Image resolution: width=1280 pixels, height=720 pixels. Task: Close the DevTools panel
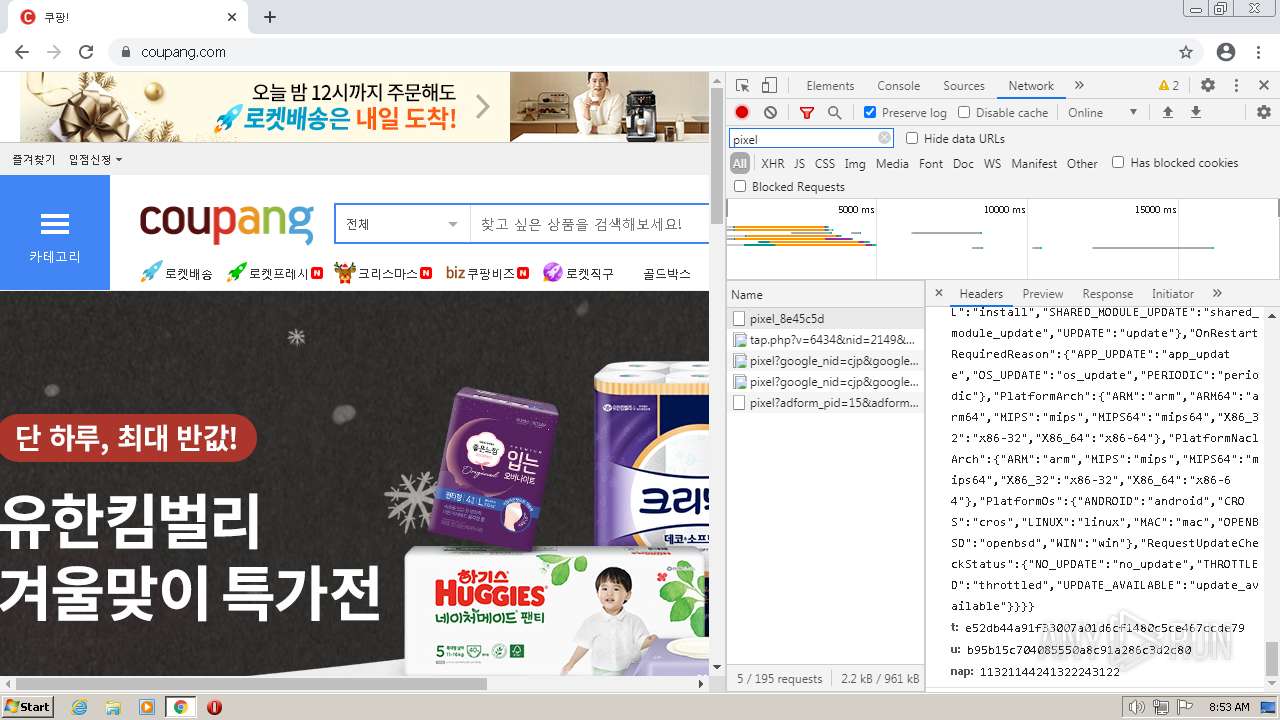coord(1264,86)
